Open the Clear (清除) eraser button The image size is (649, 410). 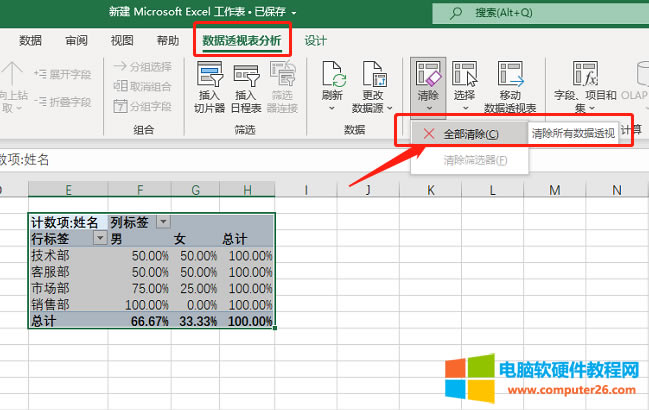(x=428, y=77)
